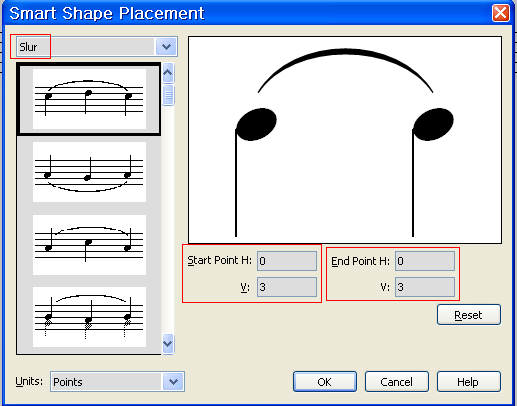Select the slur over stems thumbnail with dotted notes
This screenshot has width=517, height=406.
(89, 317)
